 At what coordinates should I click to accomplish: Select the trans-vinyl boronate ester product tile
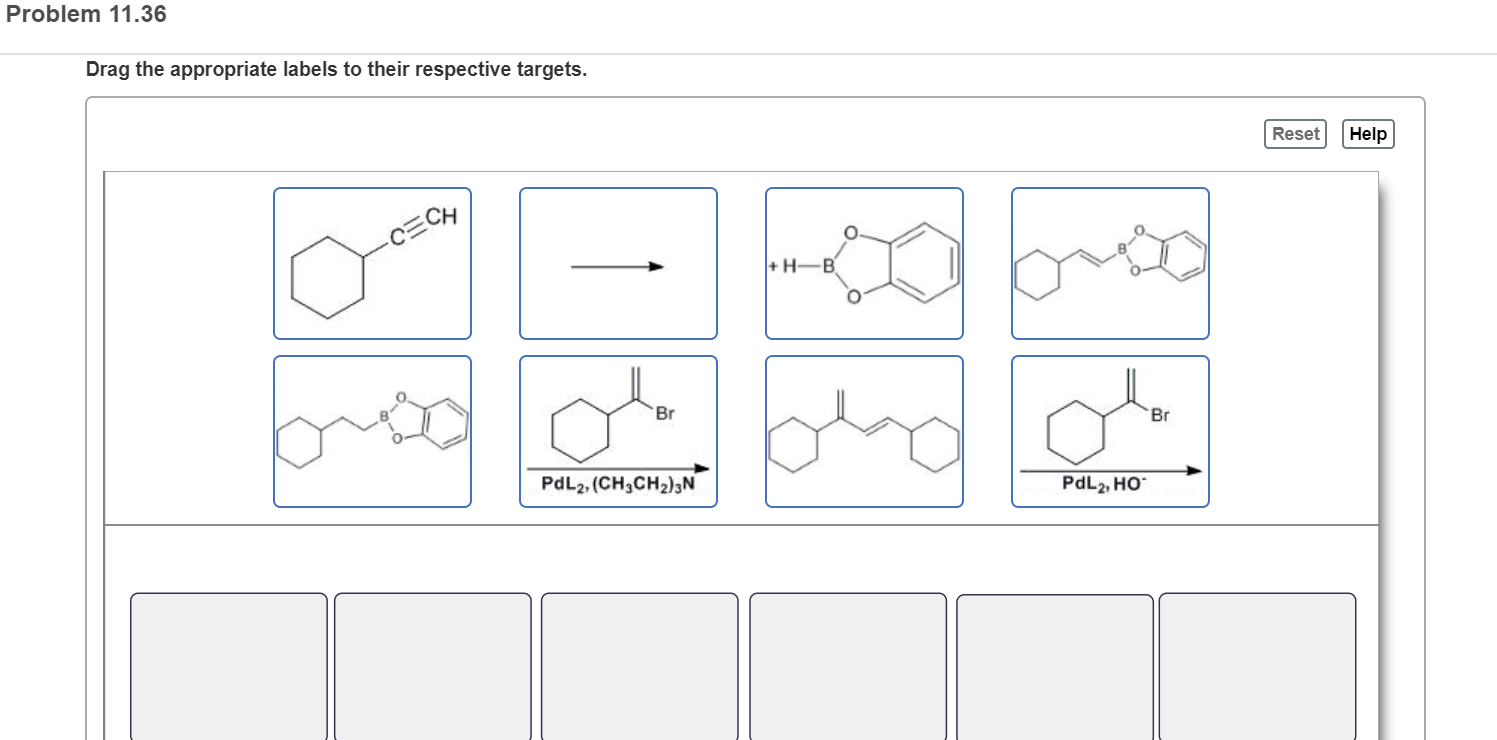(1110, 263)
